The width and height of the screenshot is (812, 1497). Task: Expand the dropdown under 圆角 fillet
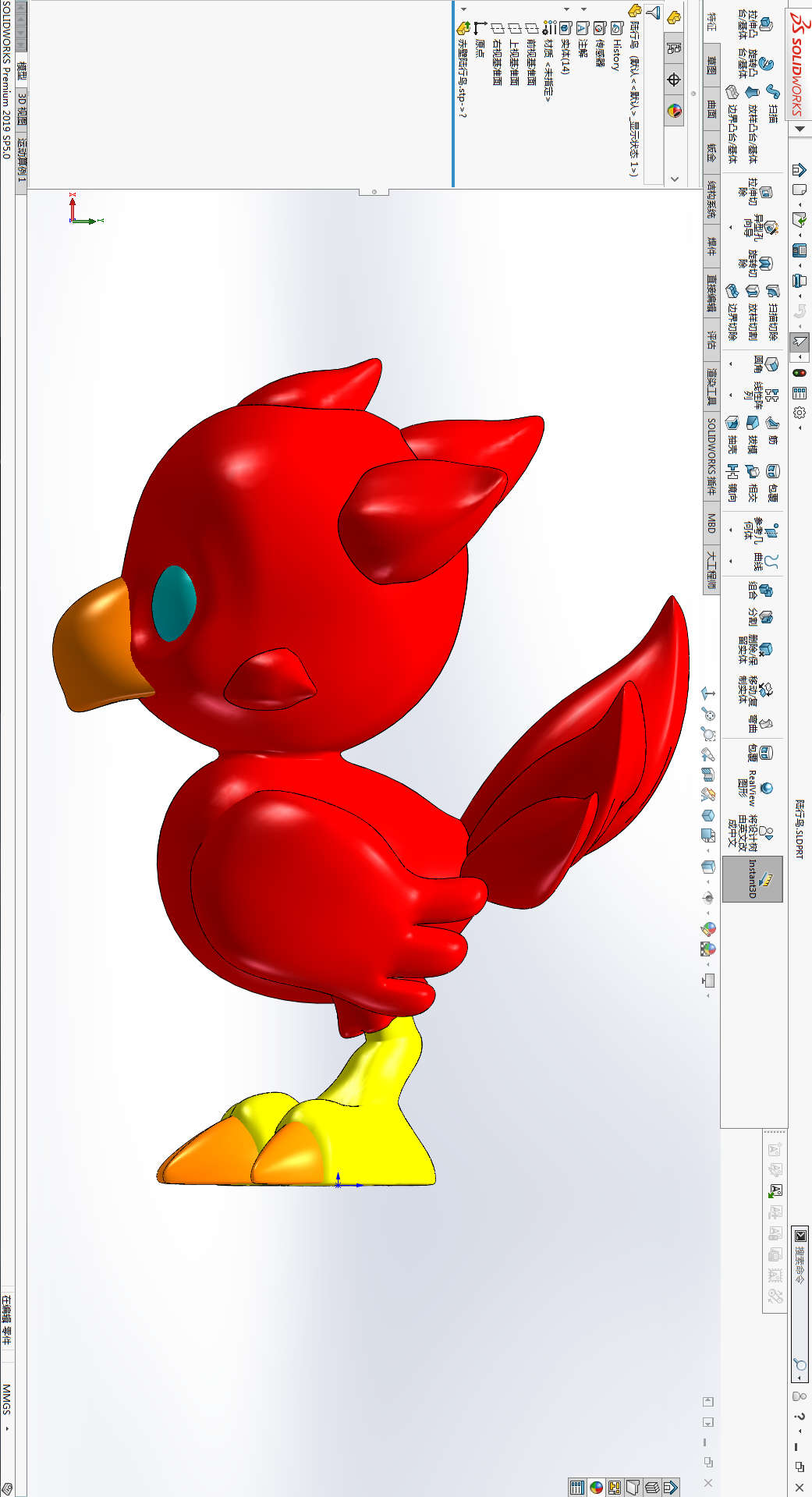click(x=731, y=364)
